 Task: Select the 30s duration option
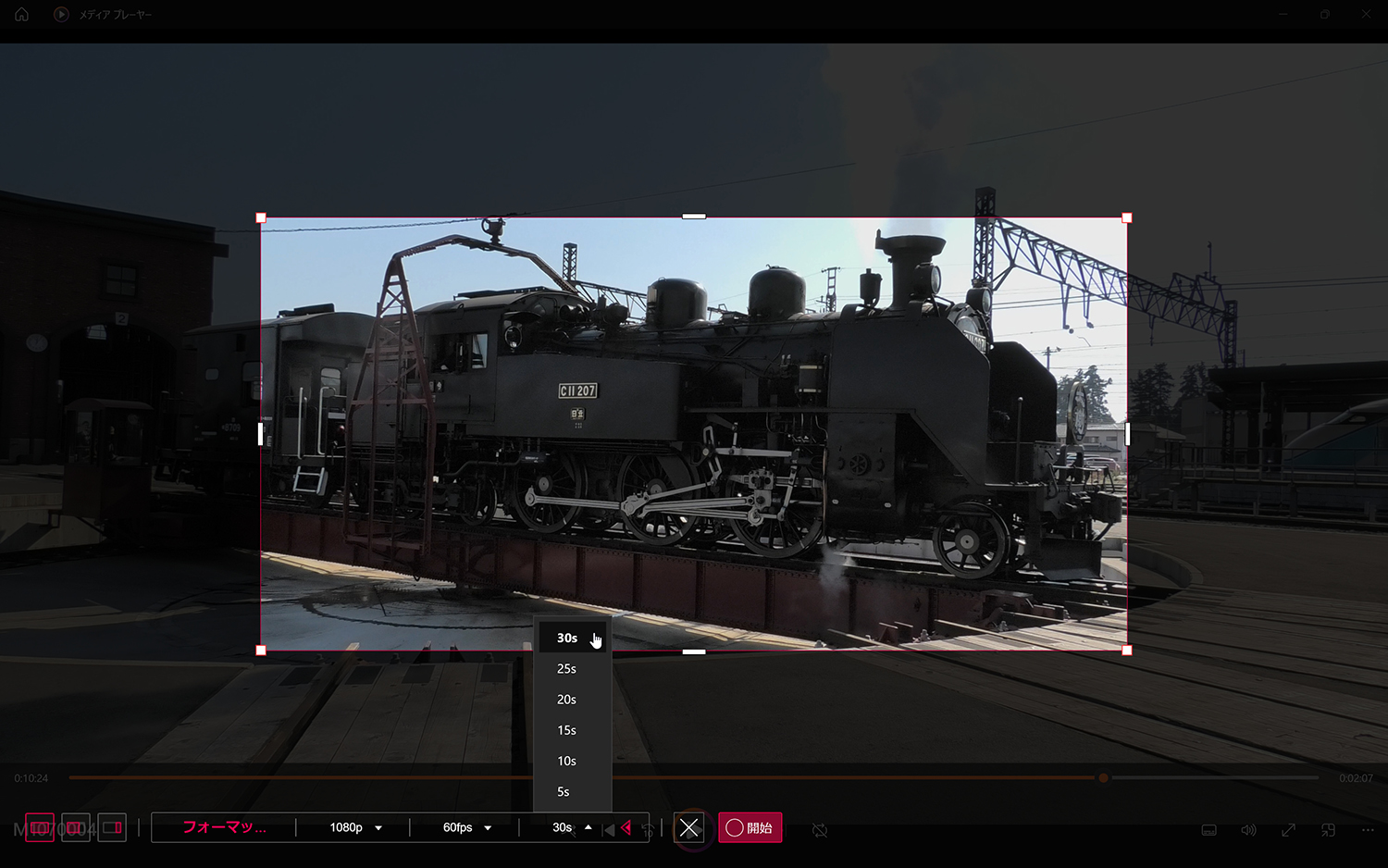tap(573, 638)
